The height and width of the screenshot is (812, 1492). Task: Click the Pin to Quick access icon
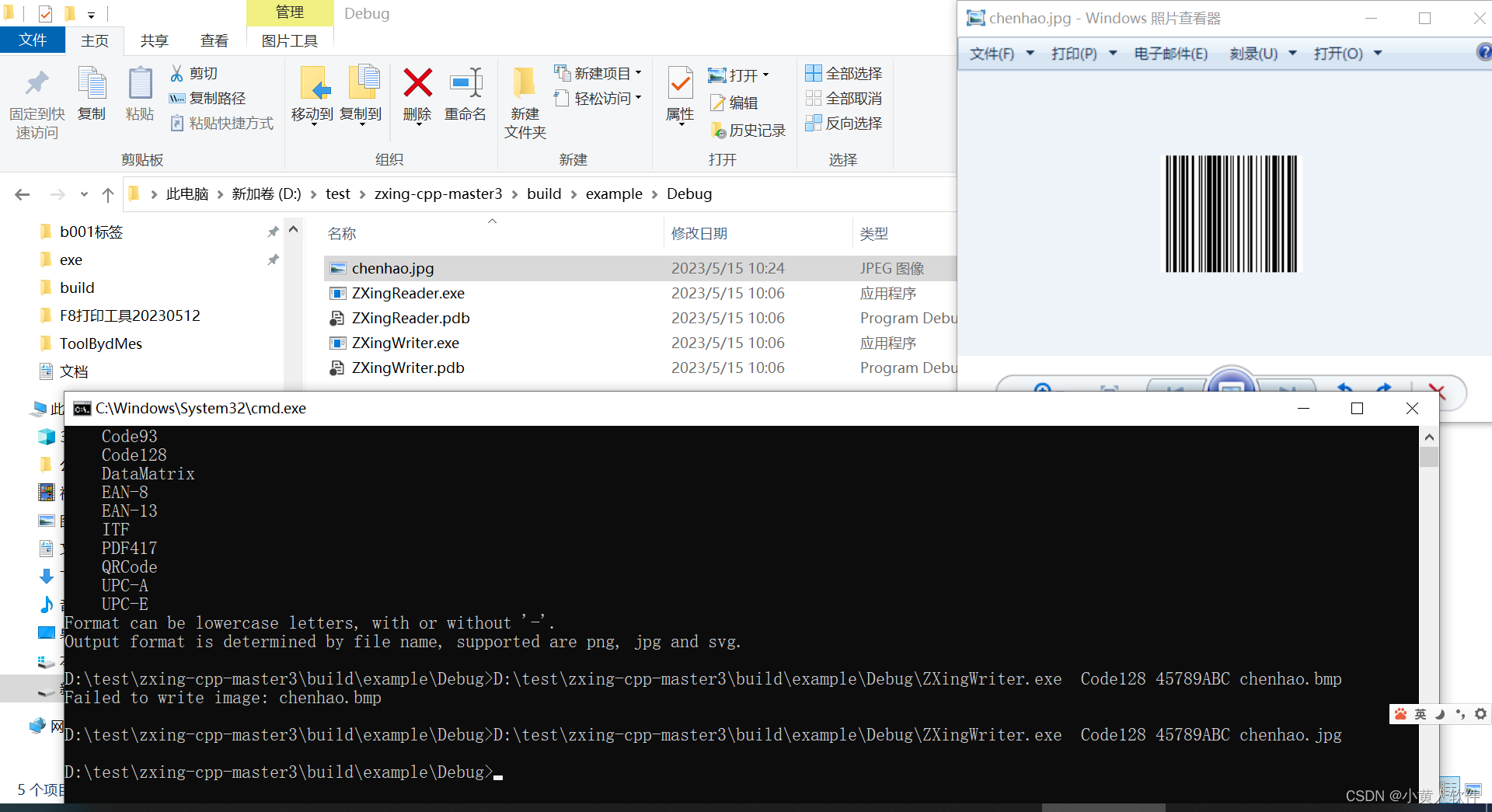37,84
